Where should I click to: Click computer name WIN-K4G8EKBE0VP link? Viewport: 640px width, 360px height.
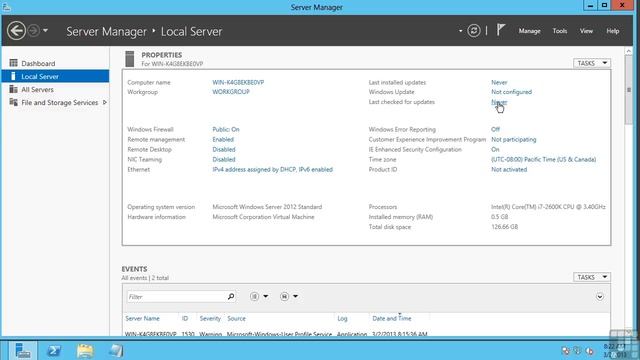[x=238, y=82]
